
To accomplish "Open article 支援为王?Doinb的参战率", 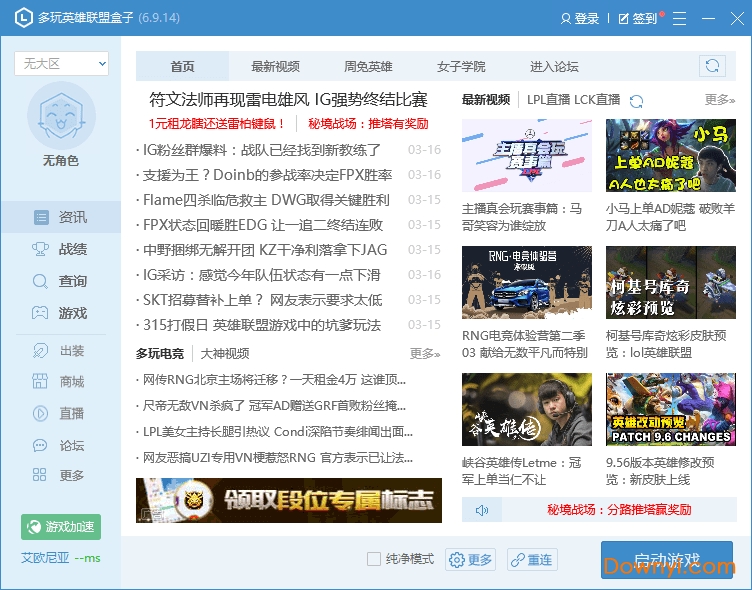I will 268,175.
